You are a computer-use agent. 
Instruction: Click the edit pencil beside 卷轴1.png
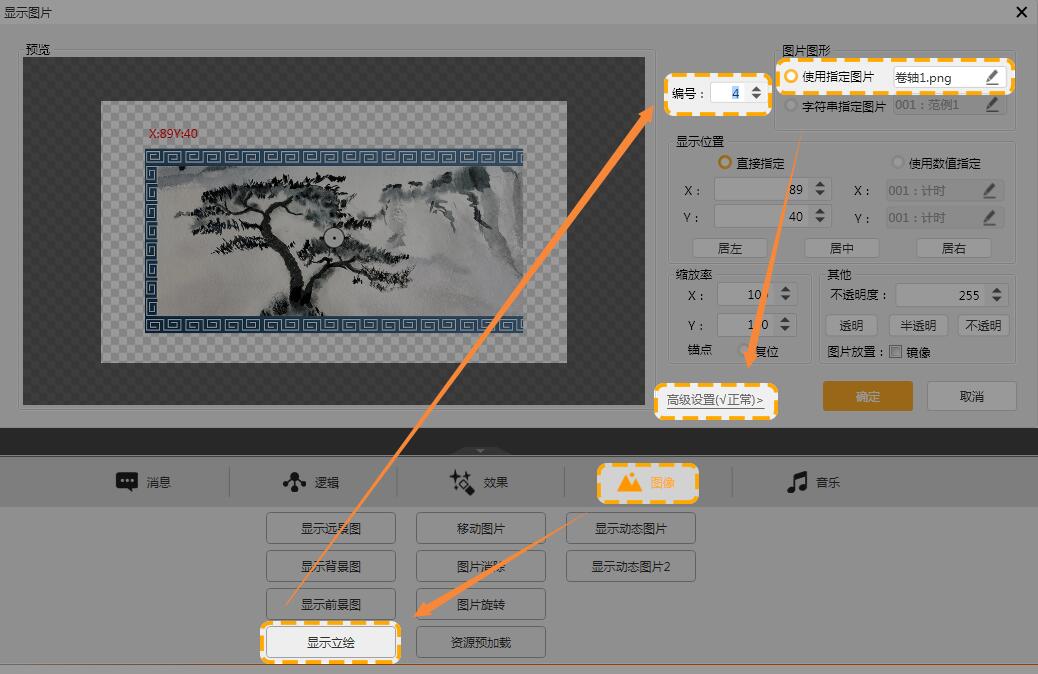[x=992, y=77]
